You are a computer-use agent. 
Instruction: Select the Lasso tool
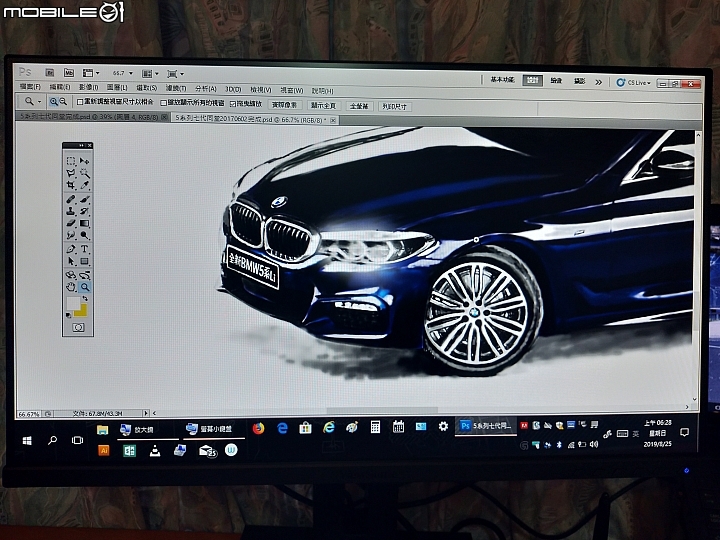click(71, 173)
